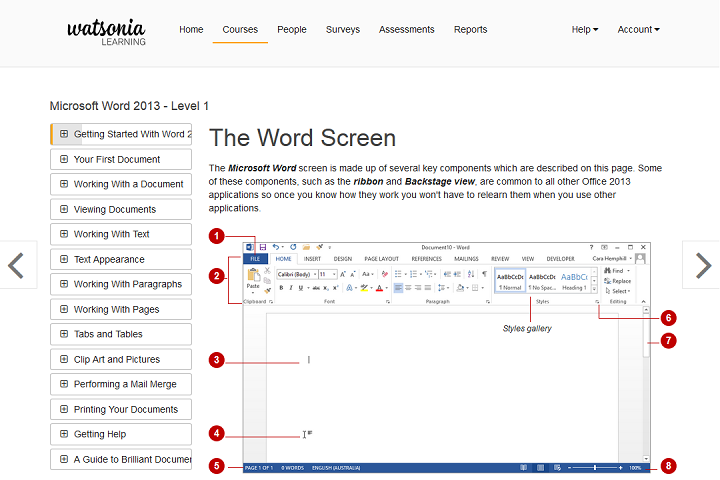Collapse the Word ribbon using the caret
720x480 pixels.
(643, 301)
